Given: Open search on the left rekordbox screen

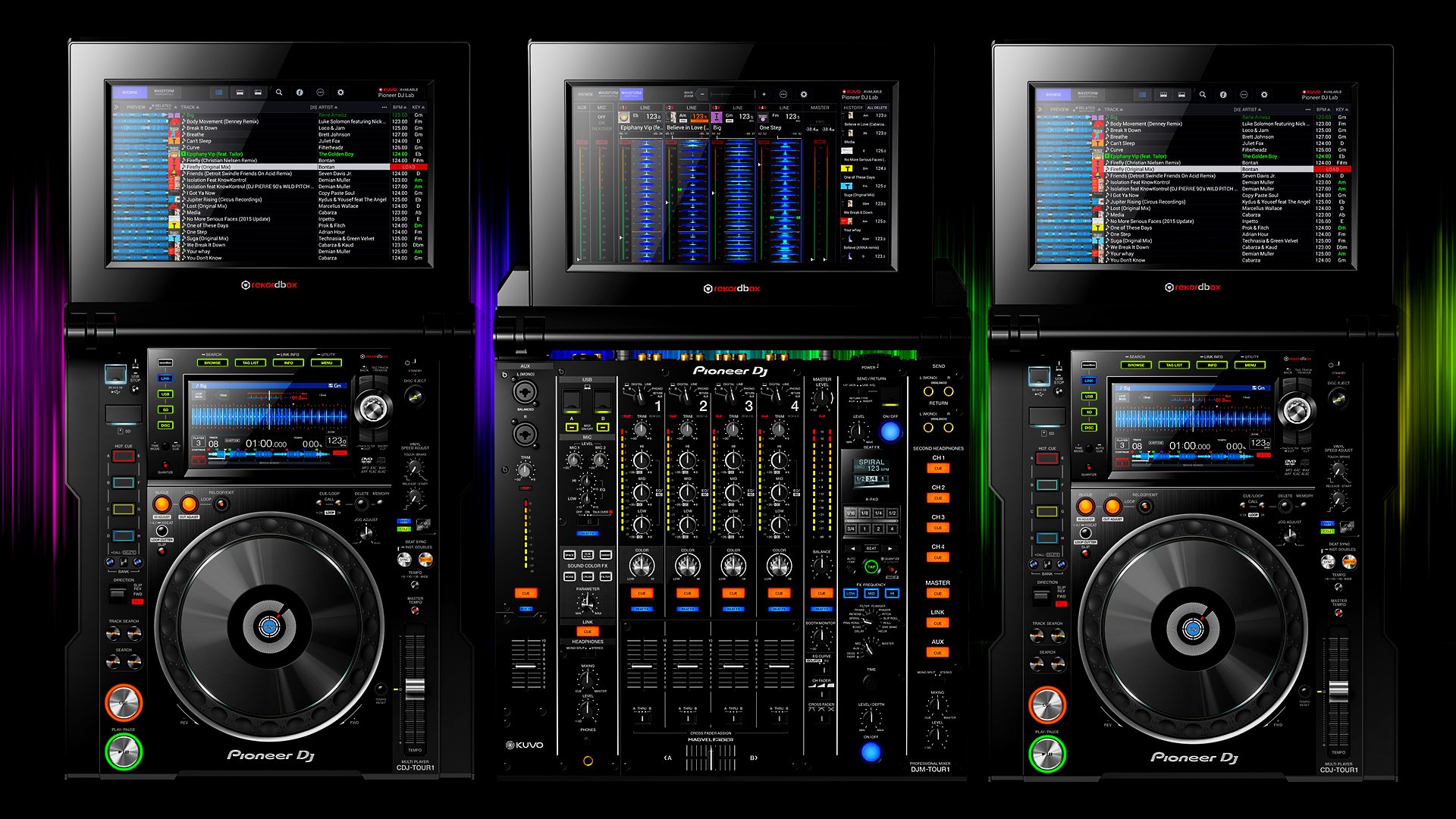Looking at the screenshot, I should point(279,93).
